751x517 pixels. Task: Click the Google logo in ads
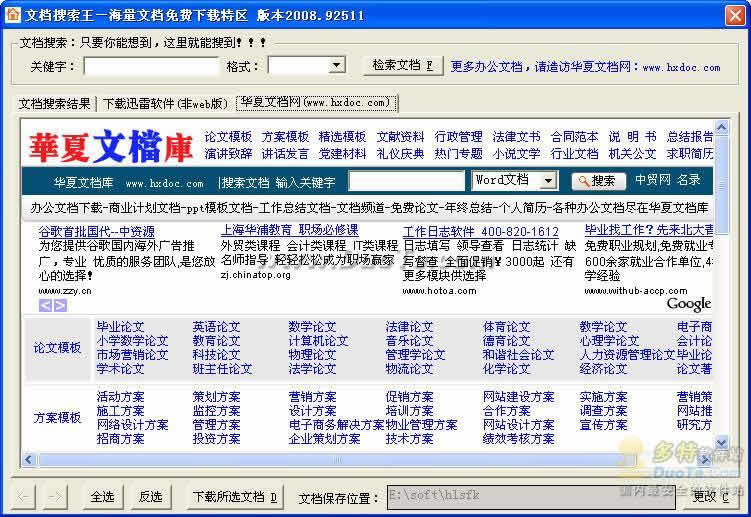(689, 304)
